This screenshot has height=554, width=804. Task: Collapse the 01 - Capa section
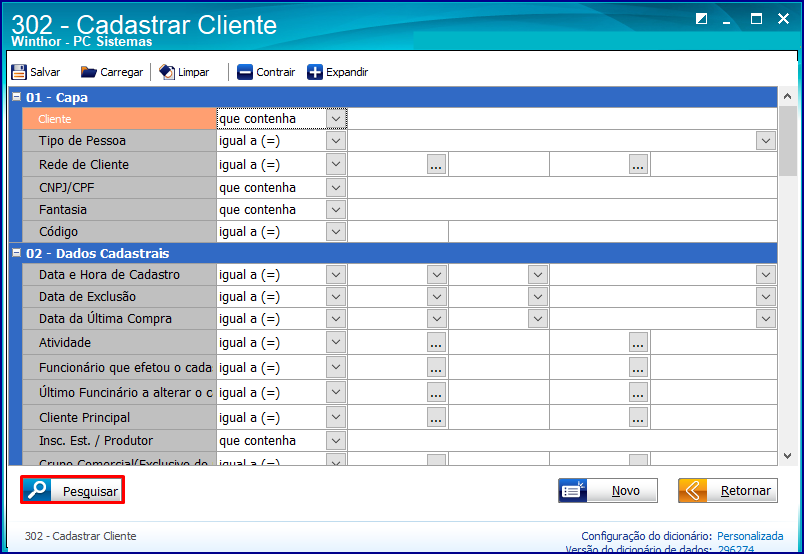coord(16,96)
